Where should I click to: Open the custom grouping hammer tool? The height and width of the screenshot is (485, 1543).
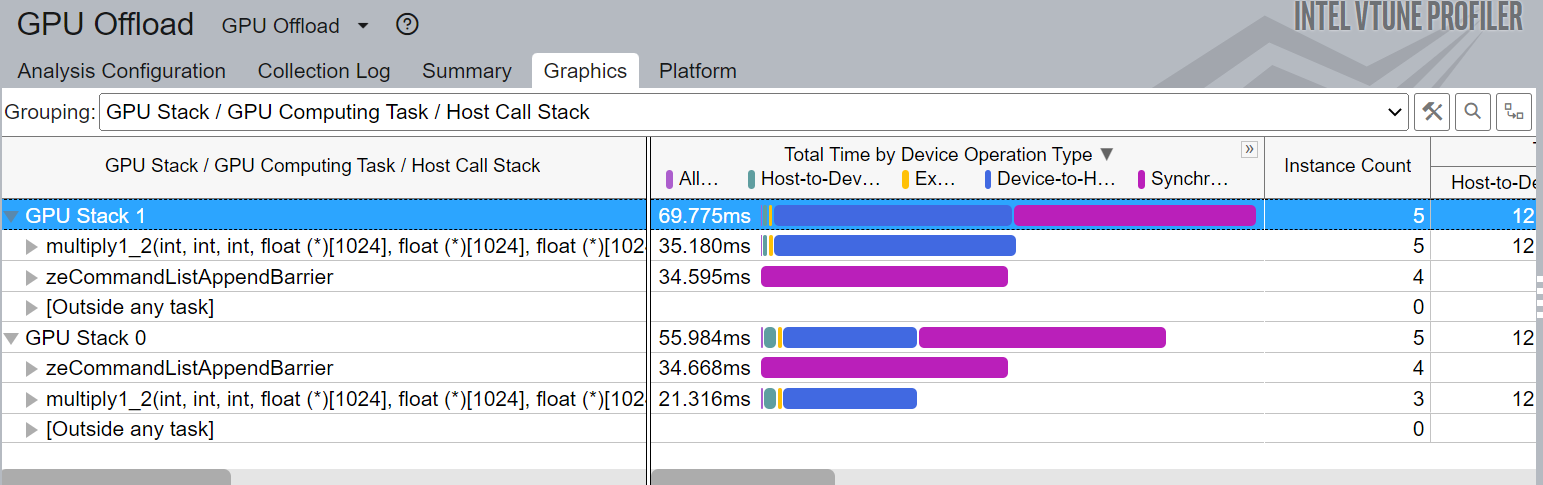point(1432,112)
